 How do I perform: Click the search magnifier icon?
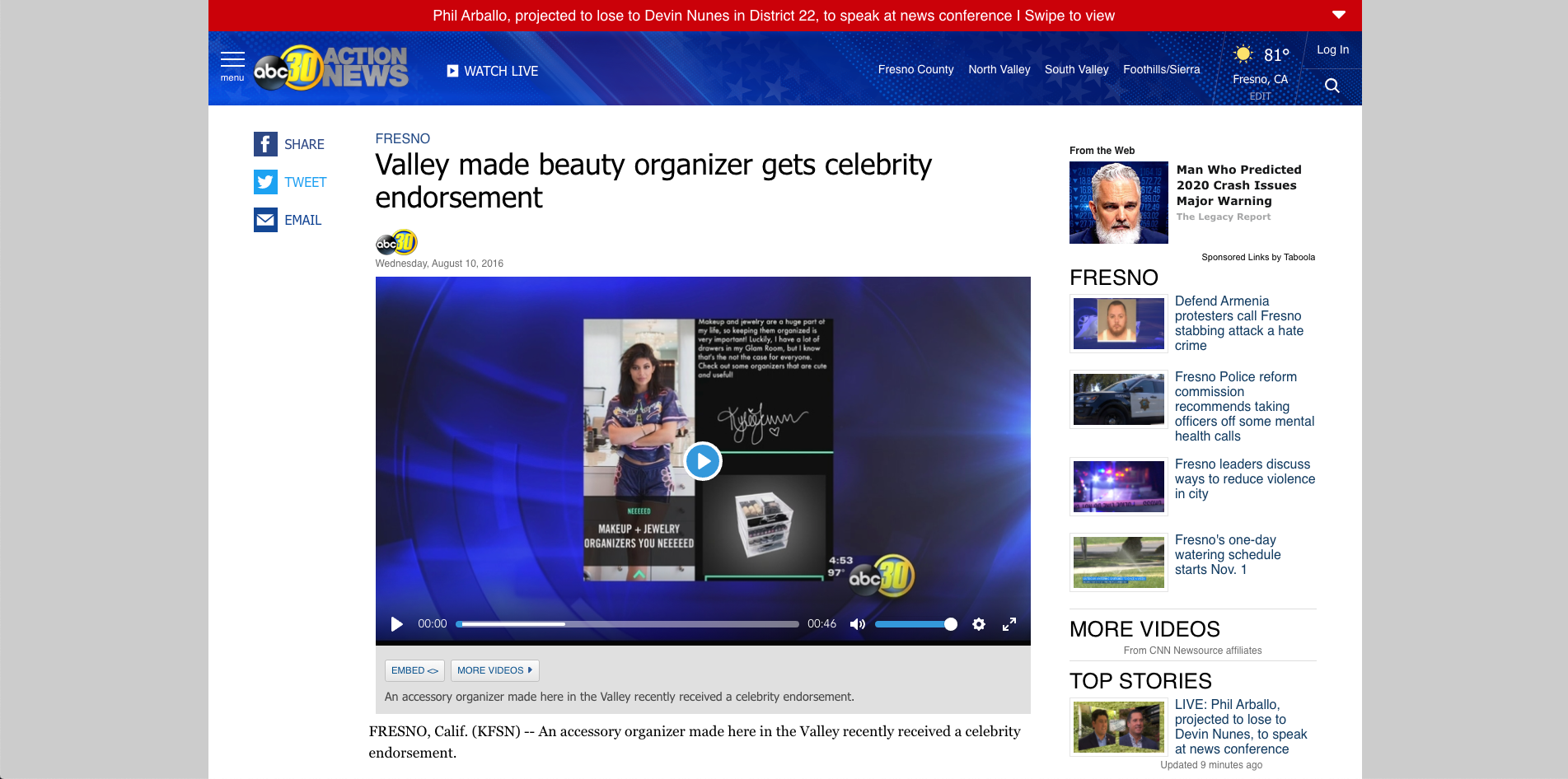point(1332,86)
